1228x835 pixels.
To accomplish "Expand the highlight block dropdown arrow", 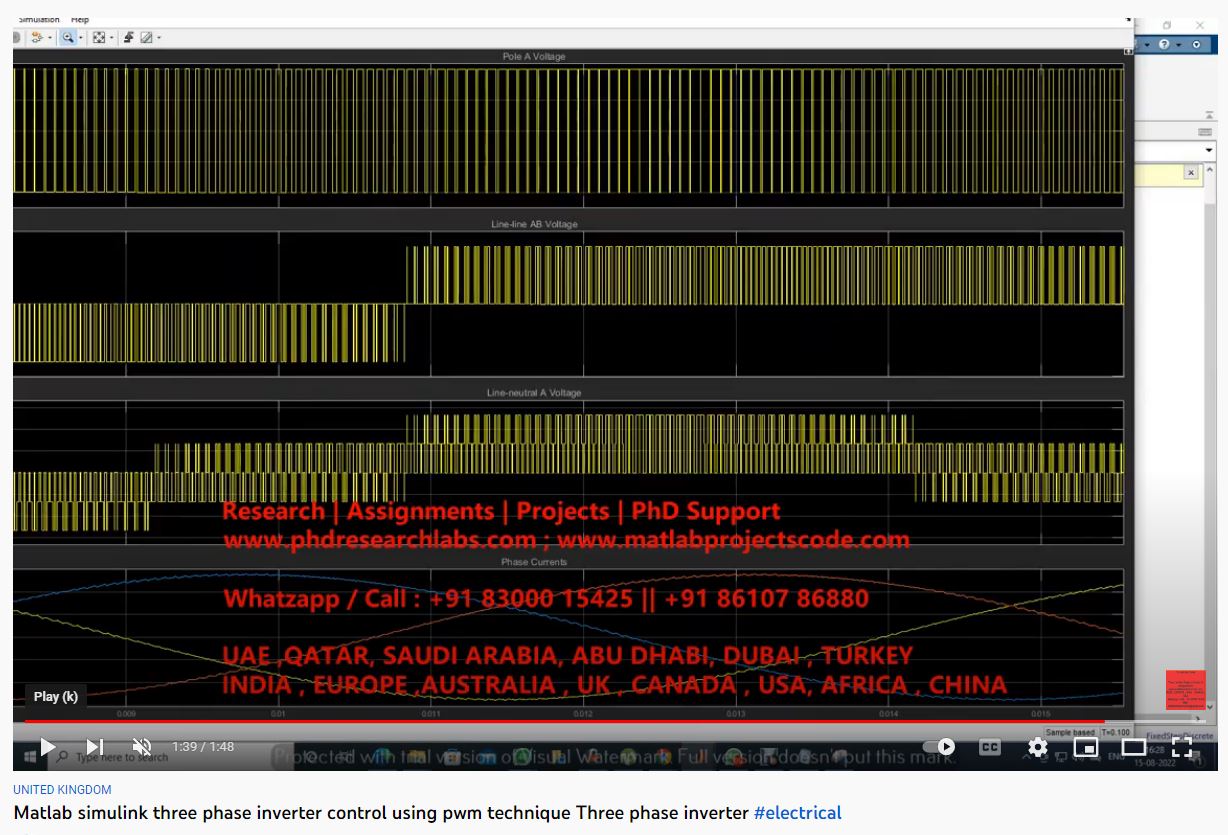I will coord(50,38).
